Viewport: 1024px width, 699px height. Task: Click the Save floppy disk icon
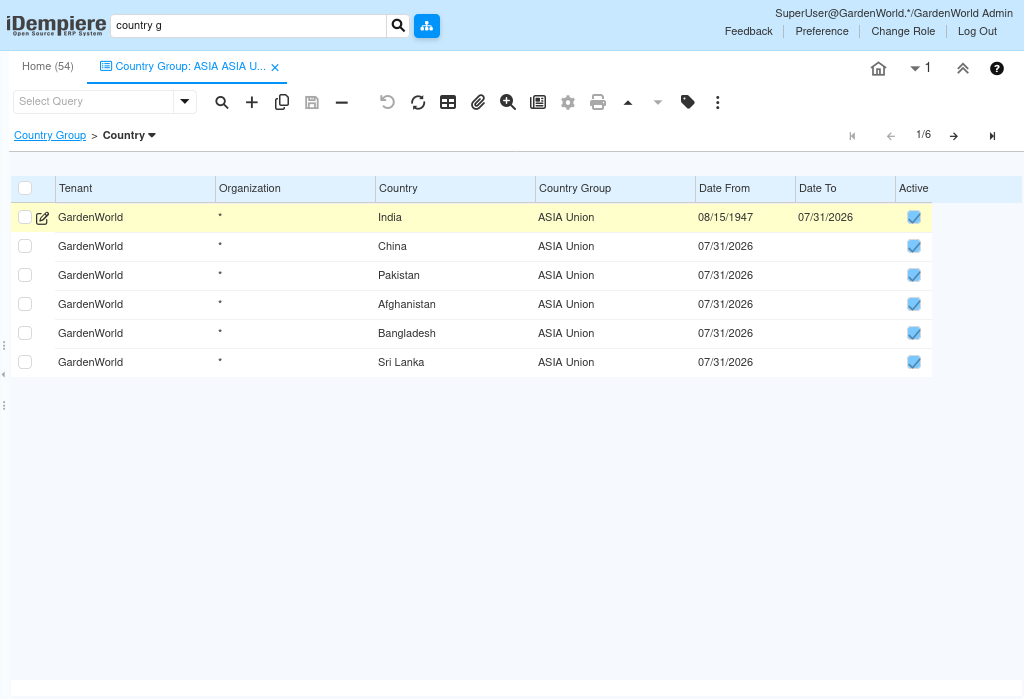pos(312,103)
